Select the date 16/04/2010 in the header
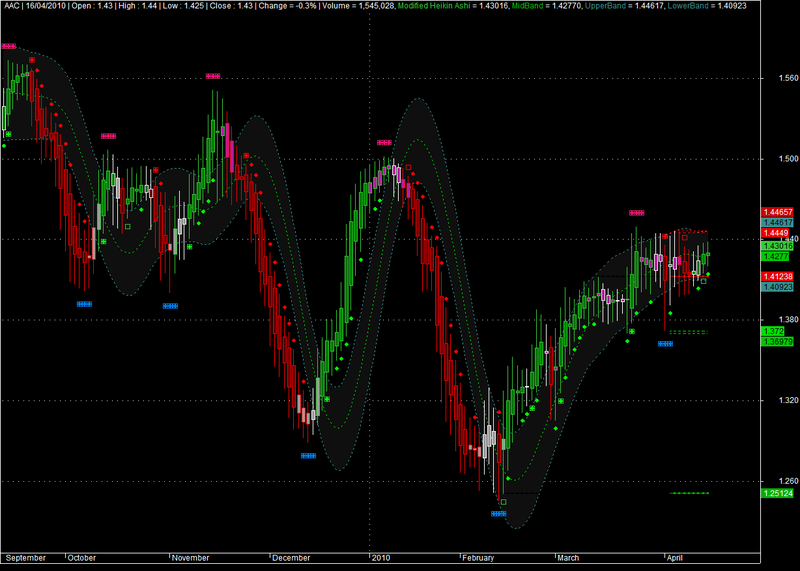 44,6
